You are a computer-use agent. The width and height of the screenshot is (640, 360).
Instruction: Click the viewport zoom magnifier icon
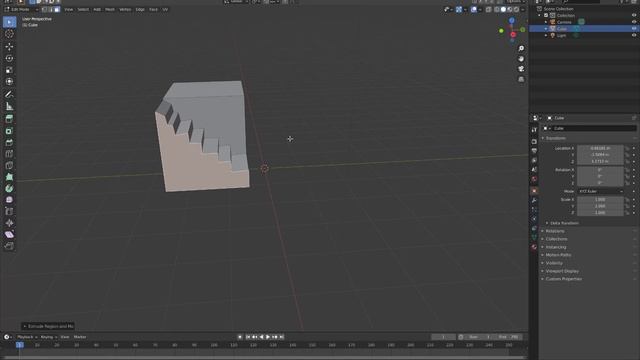point(521,49)
